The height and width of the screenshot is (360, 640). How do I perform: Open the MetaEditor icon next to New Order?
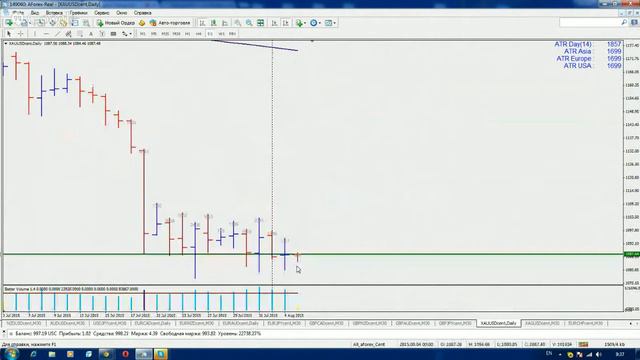142,23
